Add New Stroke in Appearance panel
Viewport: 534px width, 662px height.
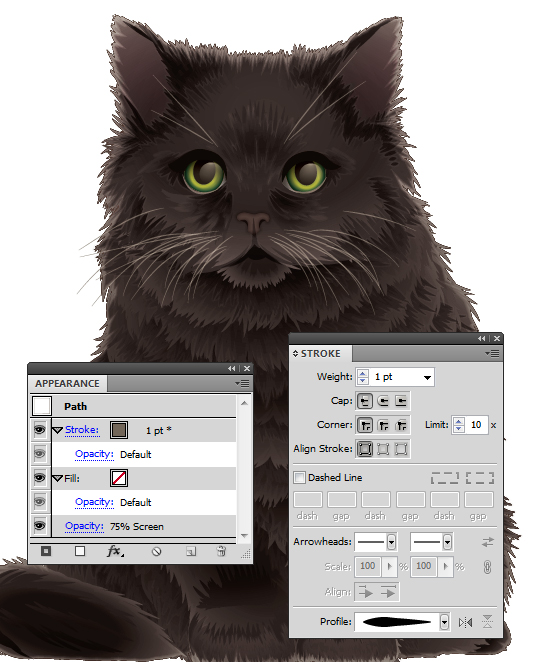46,551
